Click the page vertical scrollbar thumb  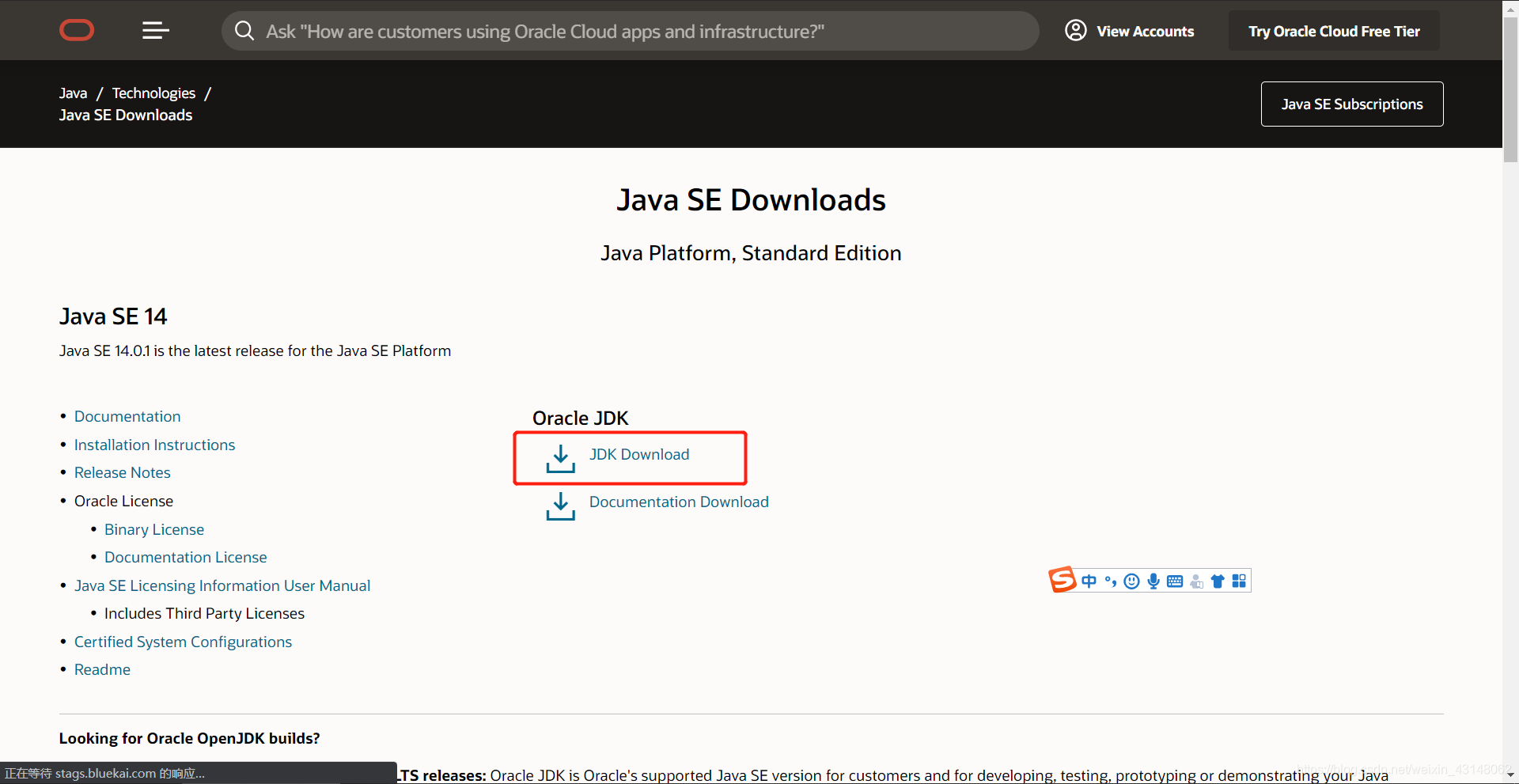(x=1510, y=89)
